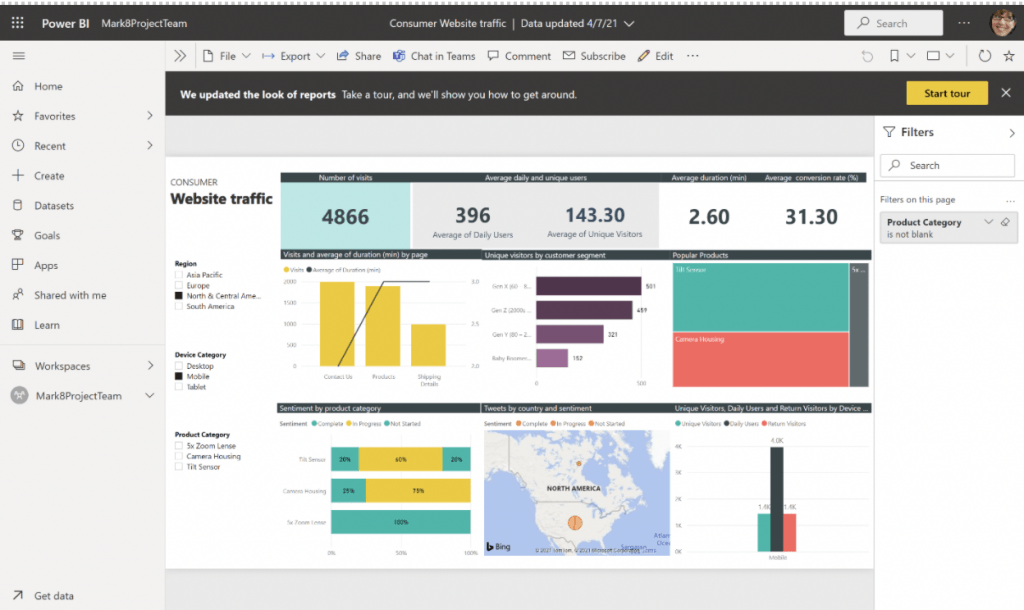1024x610 pixels.
Task: Collapse the Filters pane chevron
Action: pos(1012,133)
